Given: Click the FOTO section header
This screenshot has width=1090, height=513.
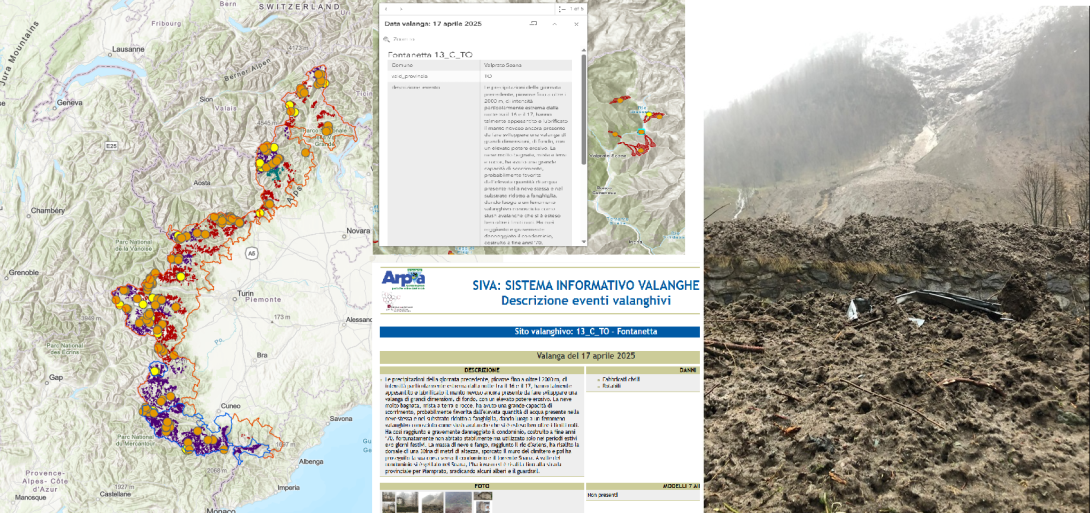Looking at the screenshot, I should [481, 487].
